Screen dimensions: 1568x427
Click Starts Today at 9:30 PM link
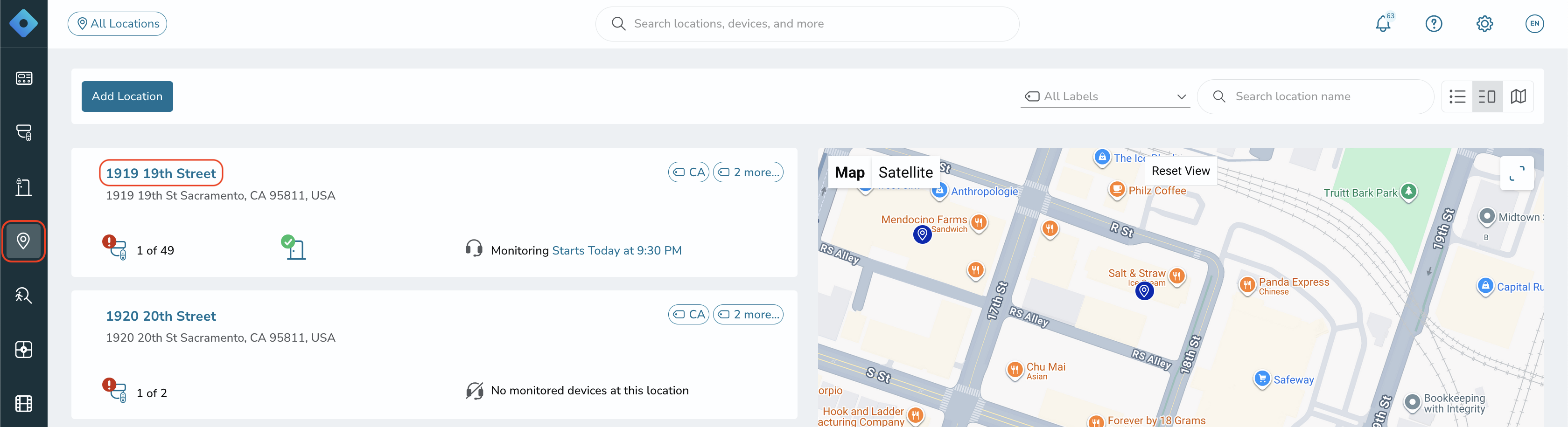616,251
